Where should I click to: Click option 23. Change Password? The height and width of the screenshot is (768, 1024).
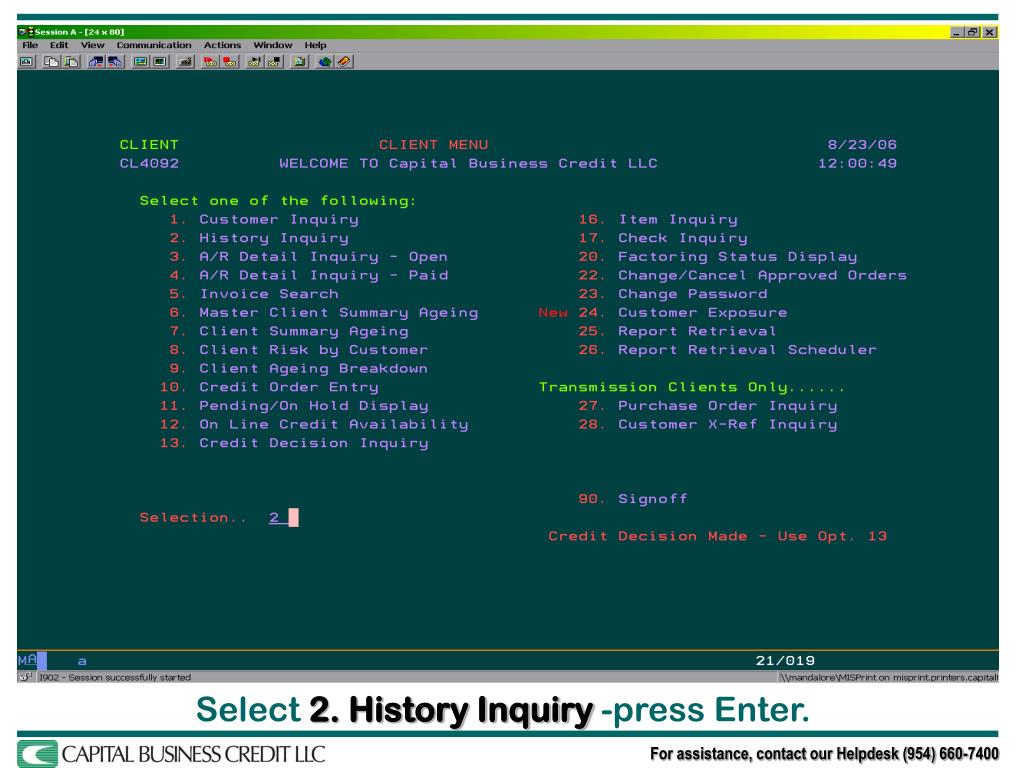(x=673, y=294)
